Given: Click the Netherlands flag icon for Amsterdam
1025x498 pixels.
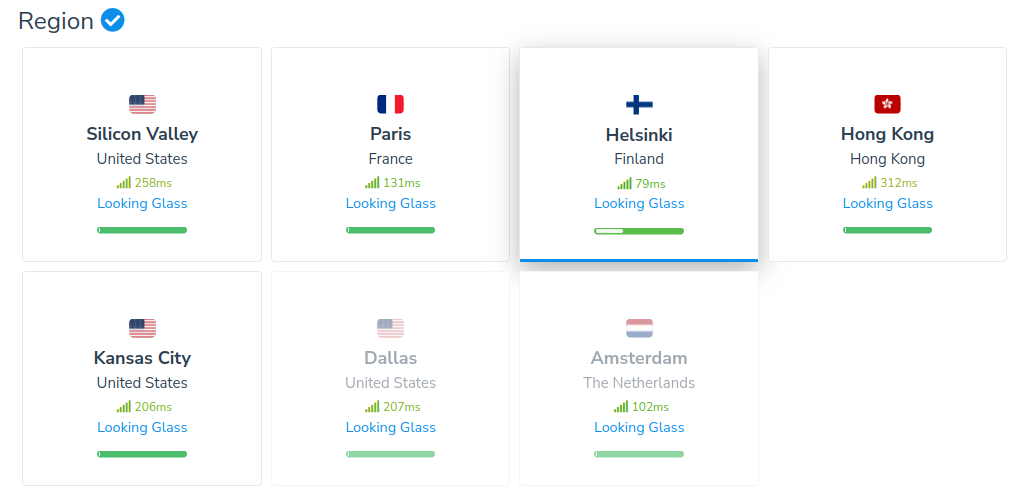Looking at the screenshot, I should click(639, 328).
